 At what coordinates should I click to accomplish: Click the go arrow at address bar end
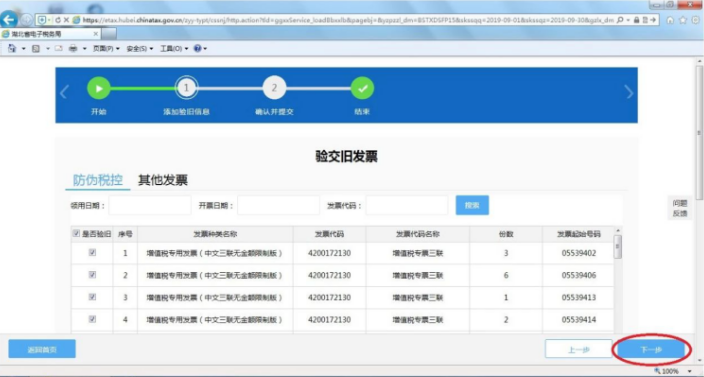click(x=653, y=20)
